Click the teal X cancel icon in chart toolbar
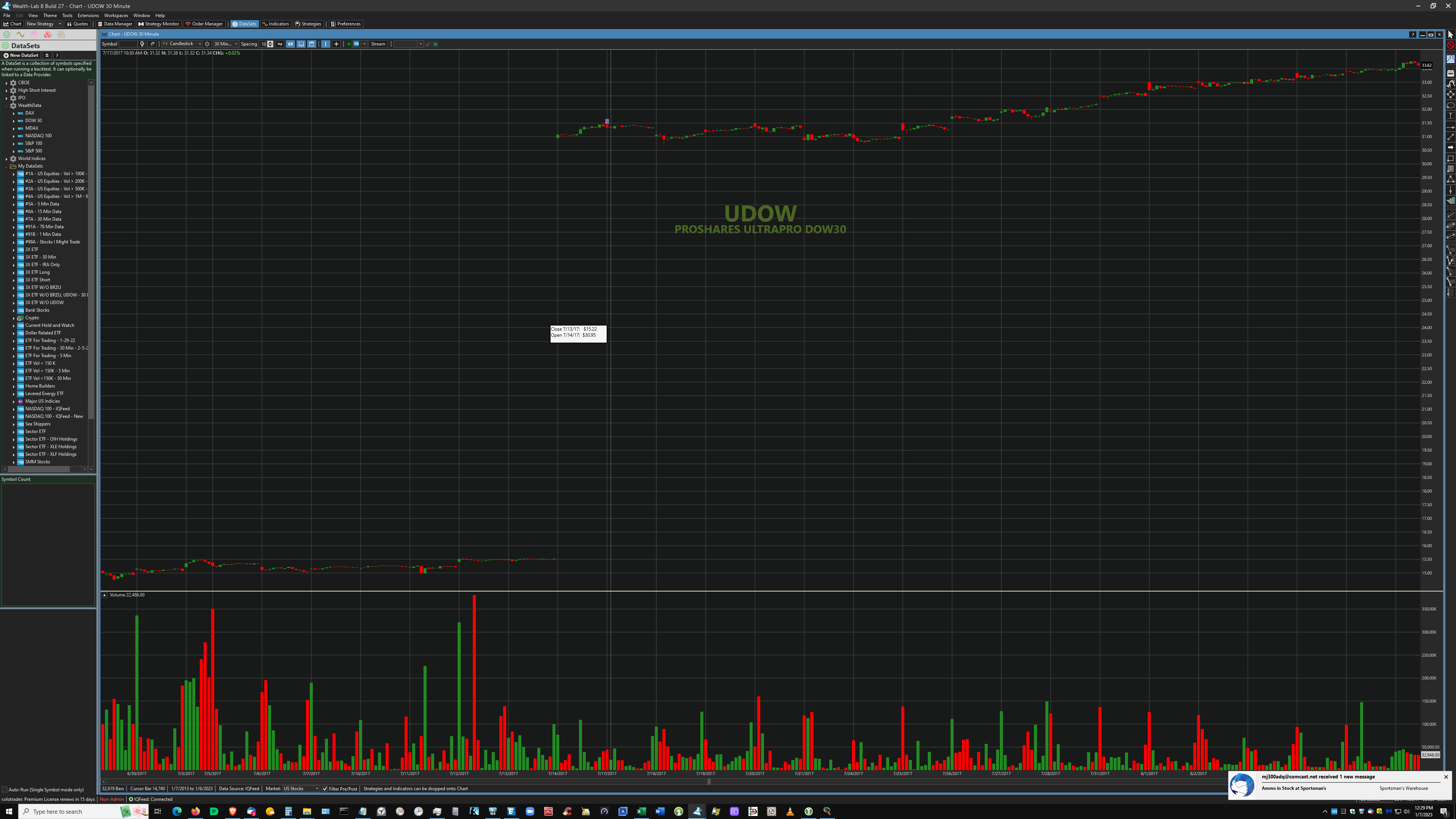The image size is (1456, 819). tap(435, 44)
